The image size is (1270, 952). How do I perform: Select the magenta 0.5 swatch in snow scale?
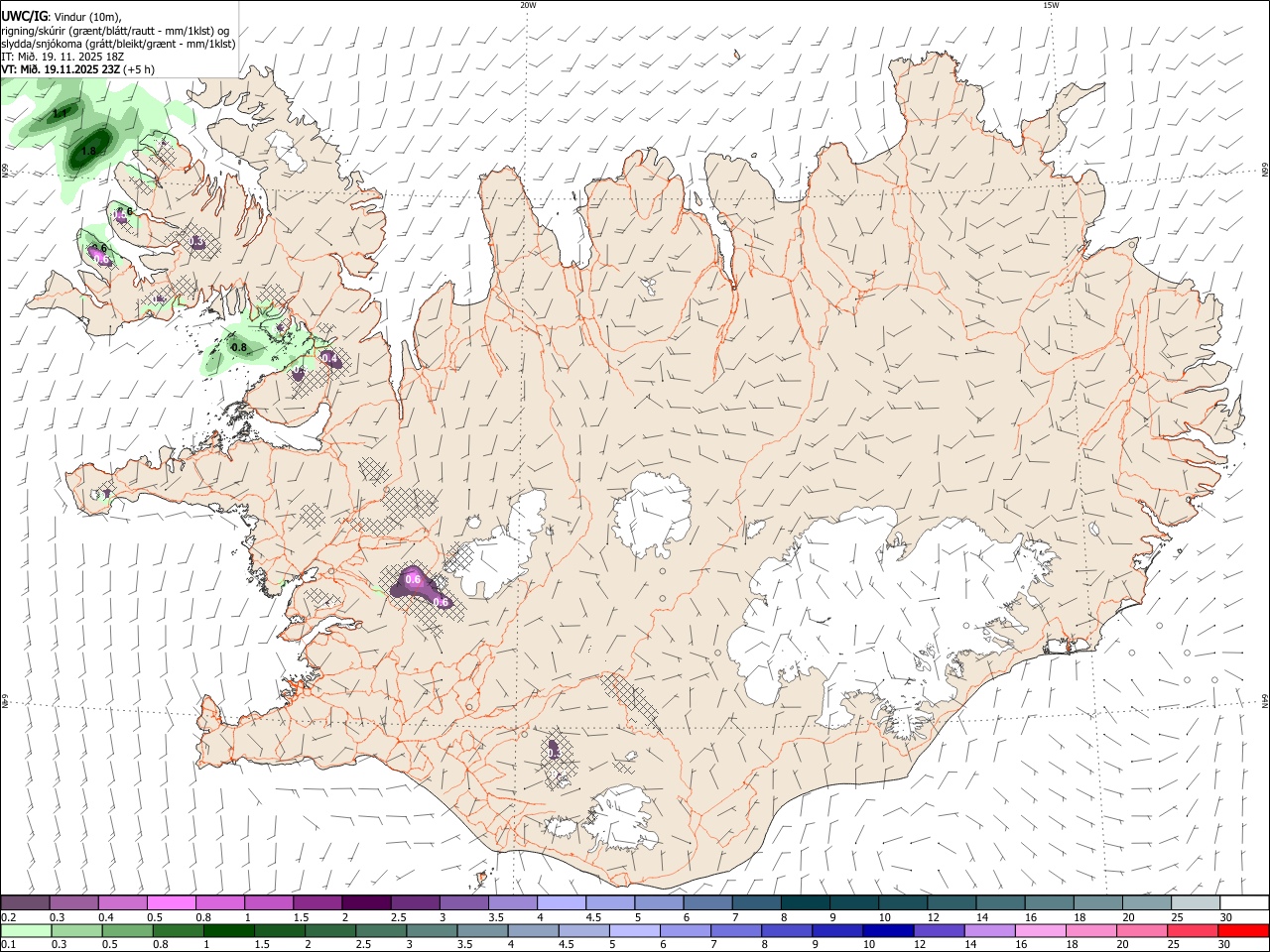click(171, 902)
